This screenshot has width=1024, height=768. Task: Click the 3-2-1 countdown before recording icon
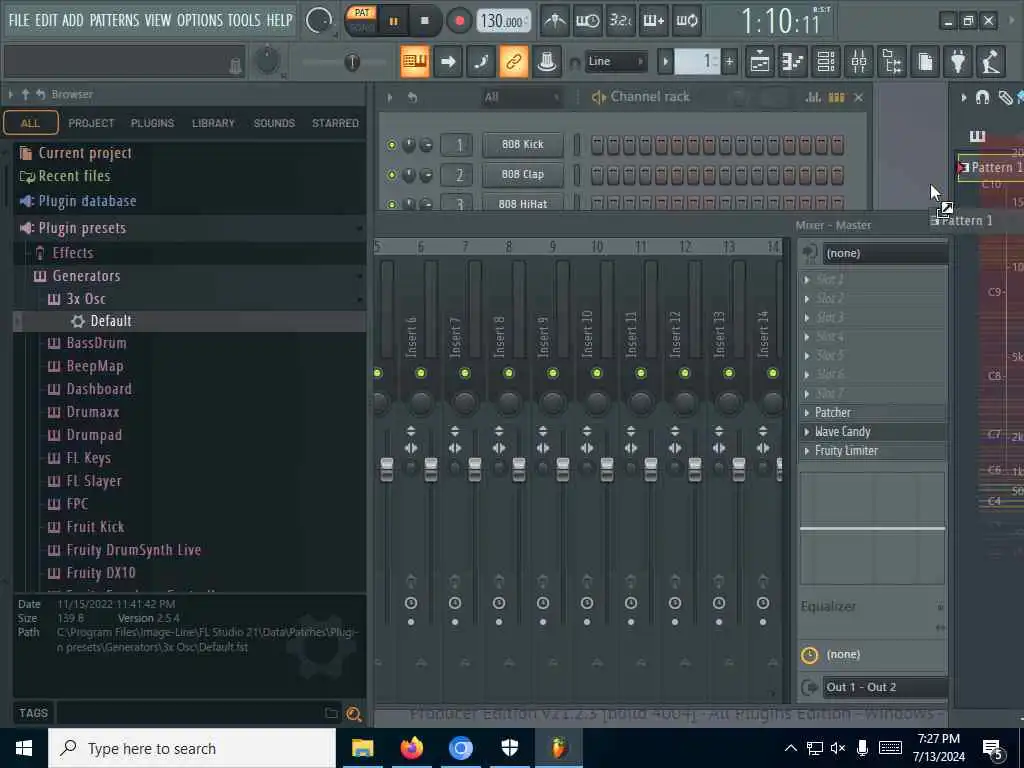[620, 21]
